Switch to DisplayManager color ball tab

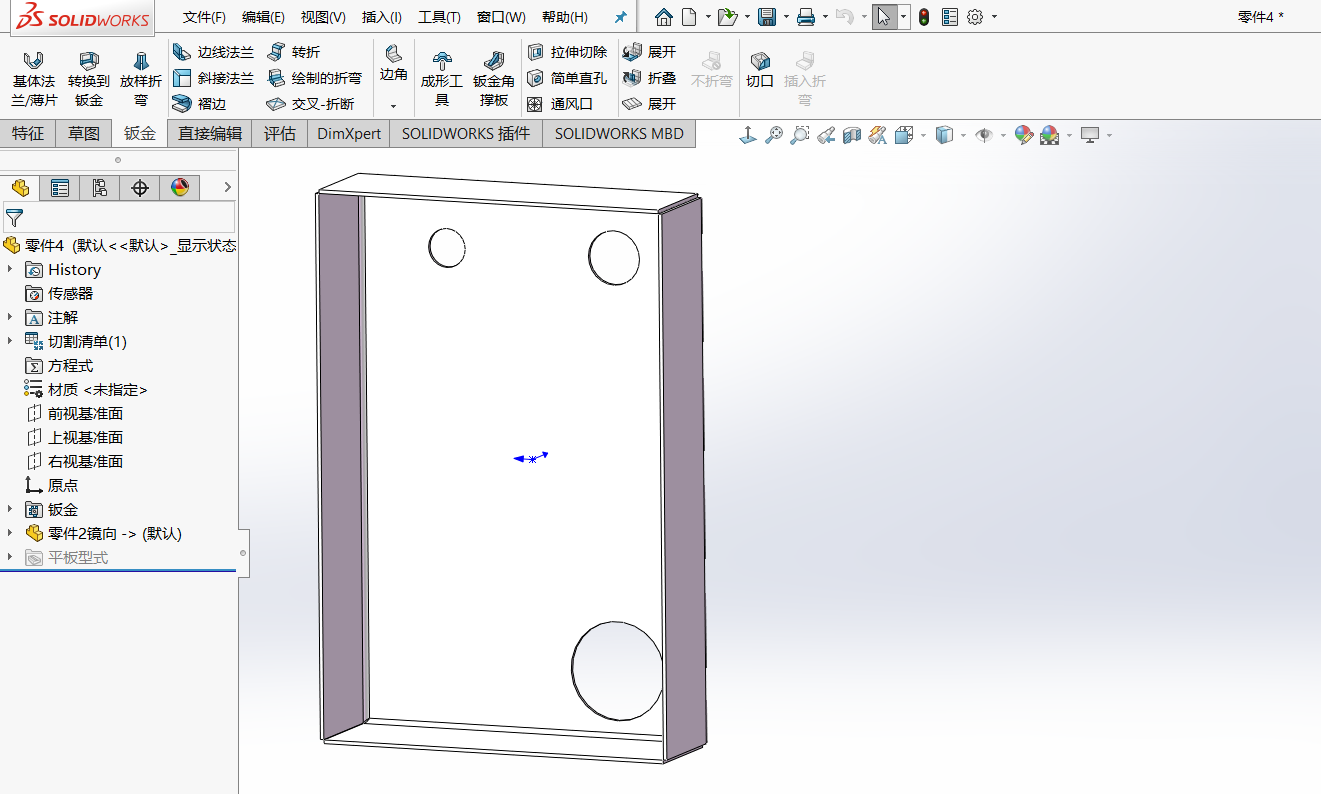pos(180,187)
